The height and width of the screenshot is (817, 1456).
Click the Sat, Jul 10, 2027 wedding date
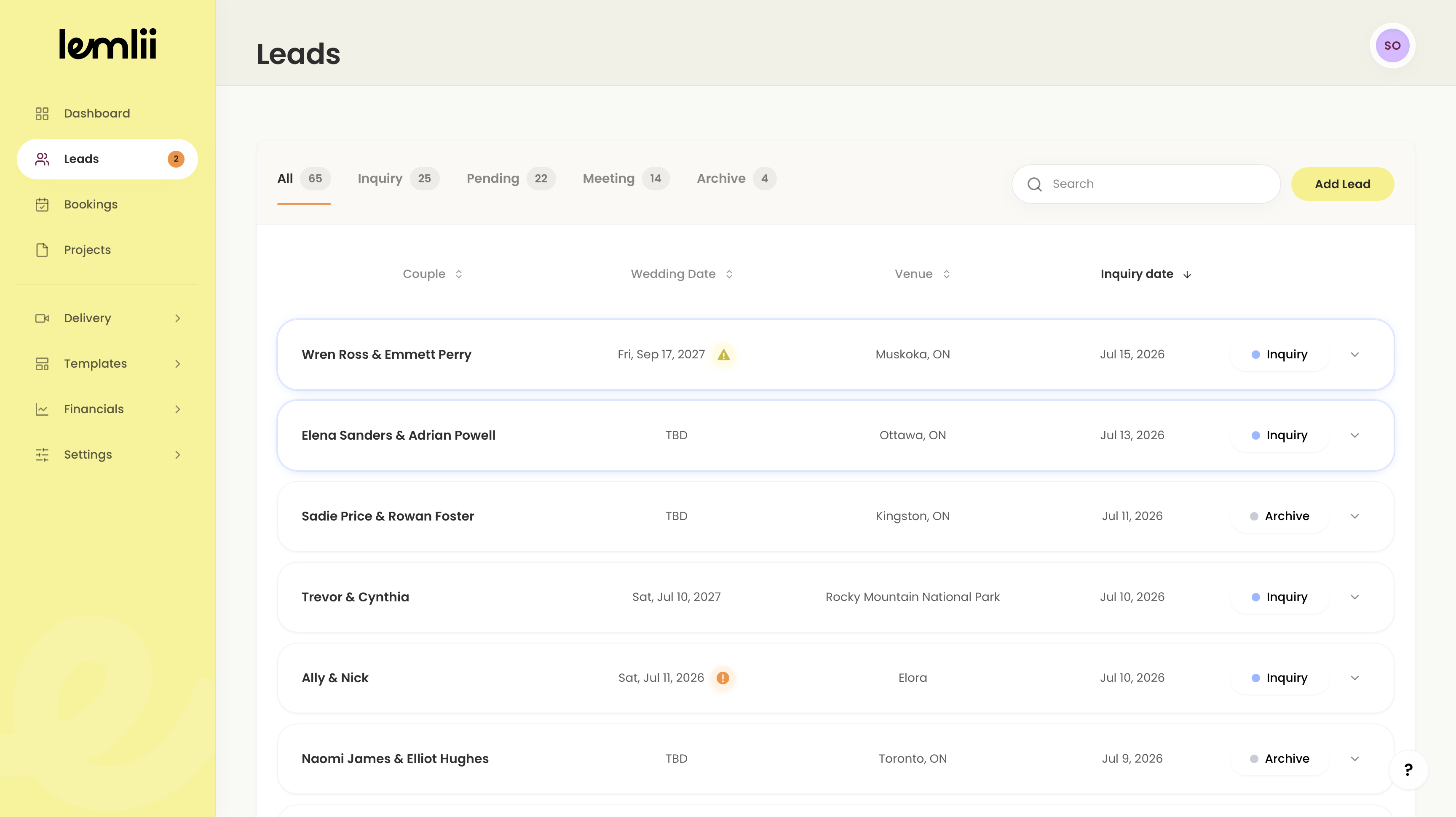coord(676,597)
